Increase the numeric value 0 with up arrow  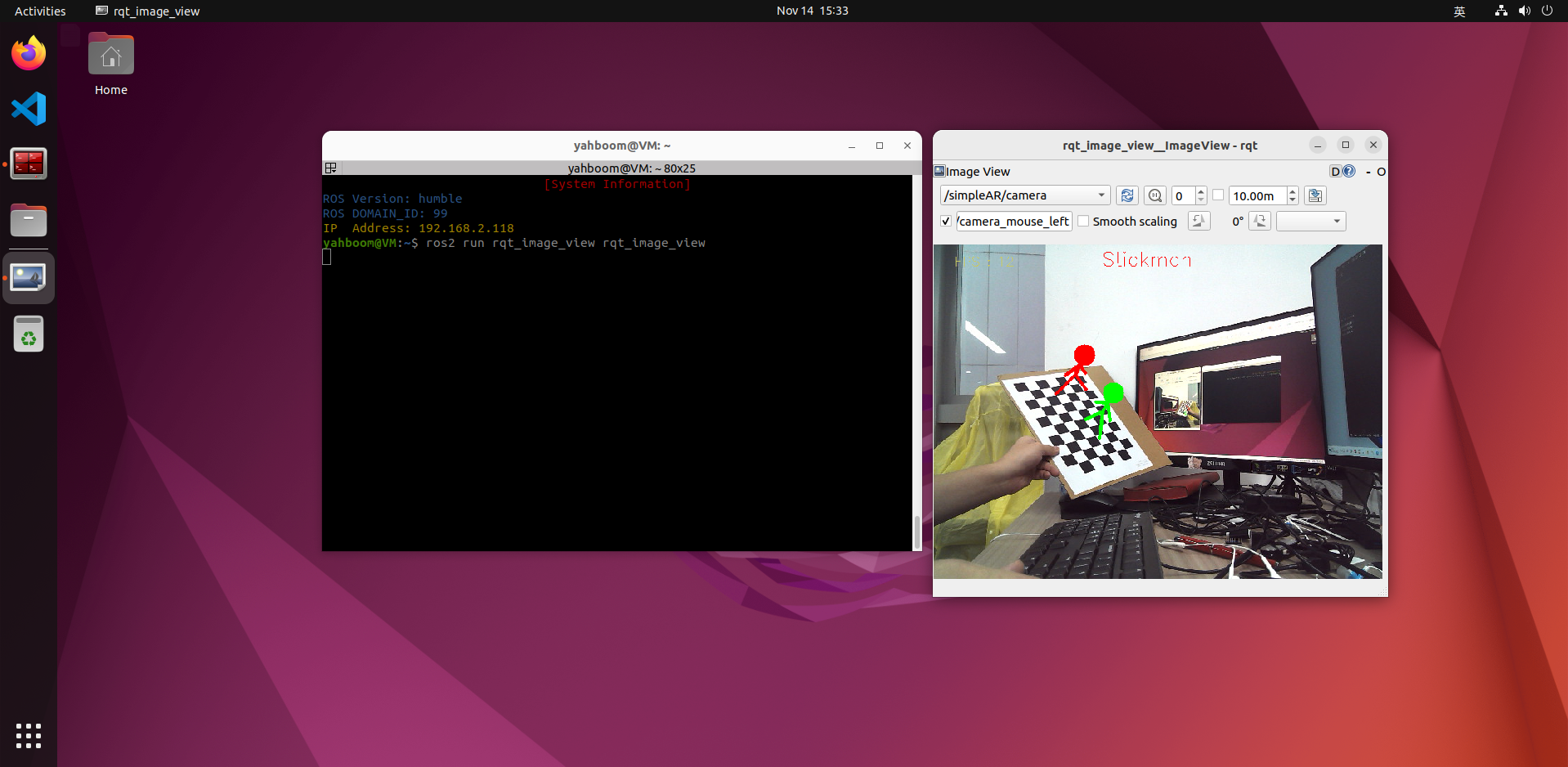[x=1201, y=191]
